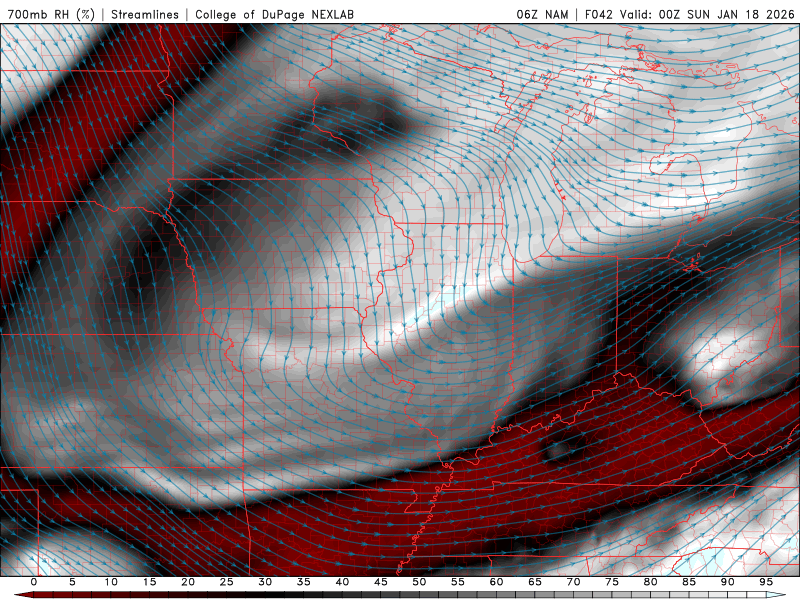The width and height of the screenshot is (800, 600).
Task: Click the 20 value on the color scale
Action: pyautogui.click(x=188, y=582)
